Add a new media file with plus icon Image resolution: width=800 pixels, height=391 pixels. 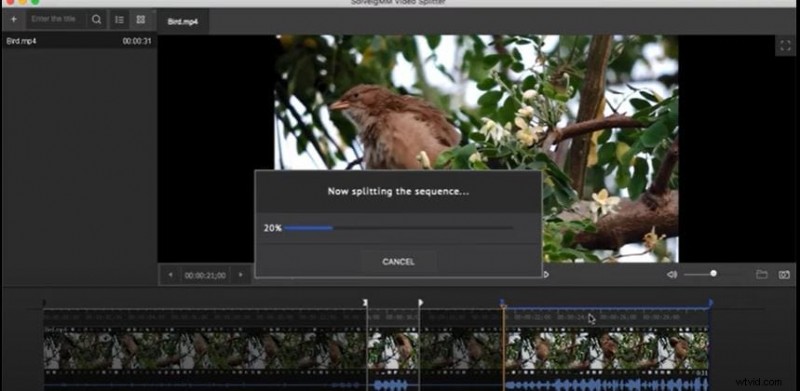coord(14,19)
